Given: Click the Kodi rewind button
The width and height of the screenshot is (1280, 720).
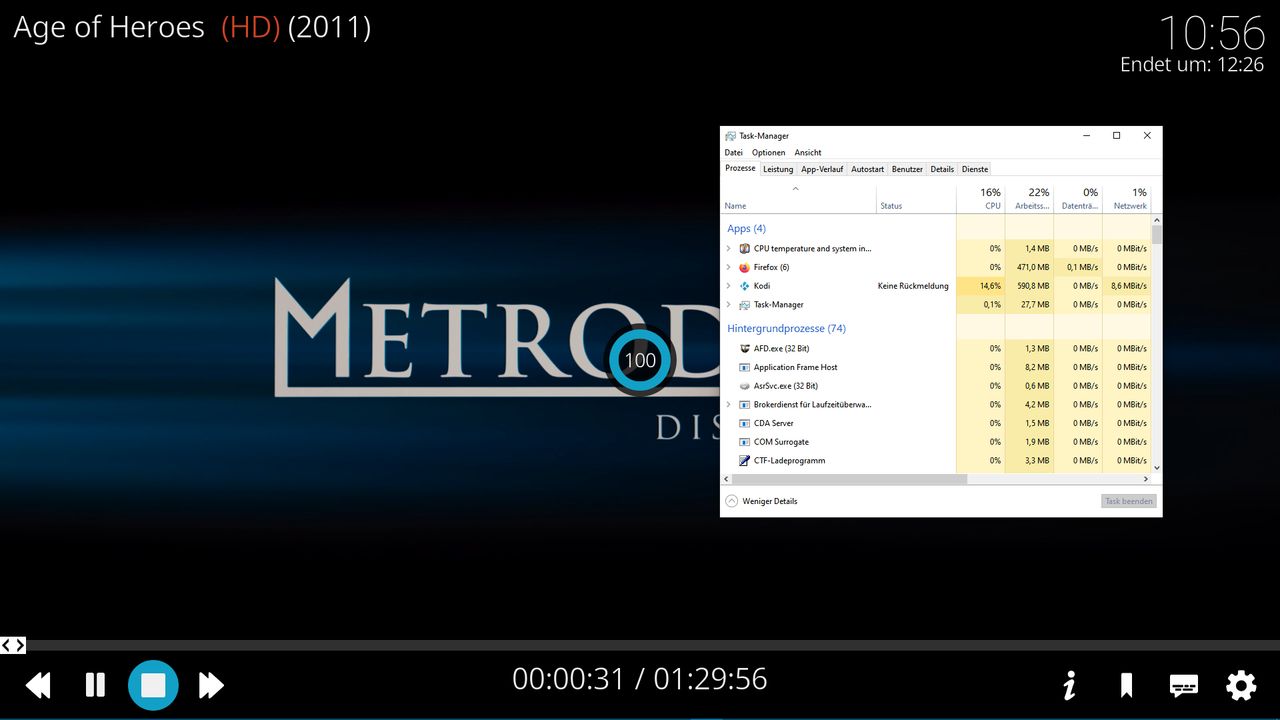Looking at the screenshot, I should click(x=38, y=685).
